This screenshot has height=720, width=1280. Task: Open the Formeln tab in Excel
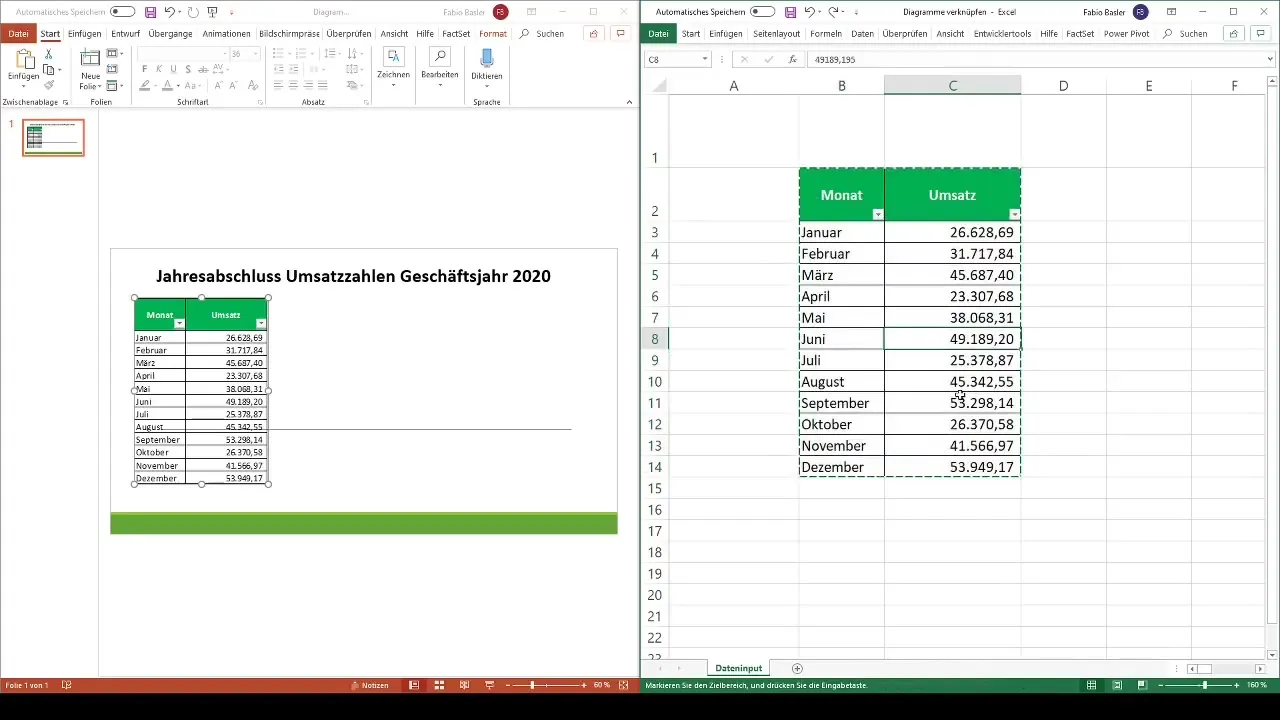click(x=826, y=34)
